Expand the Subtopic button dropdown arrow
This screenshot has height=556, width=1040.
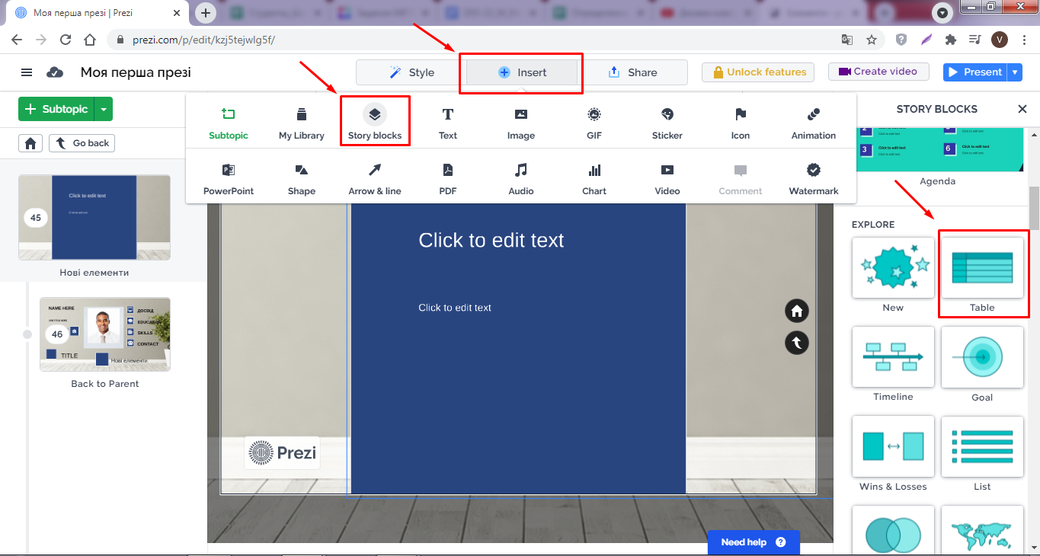[103, 109]
